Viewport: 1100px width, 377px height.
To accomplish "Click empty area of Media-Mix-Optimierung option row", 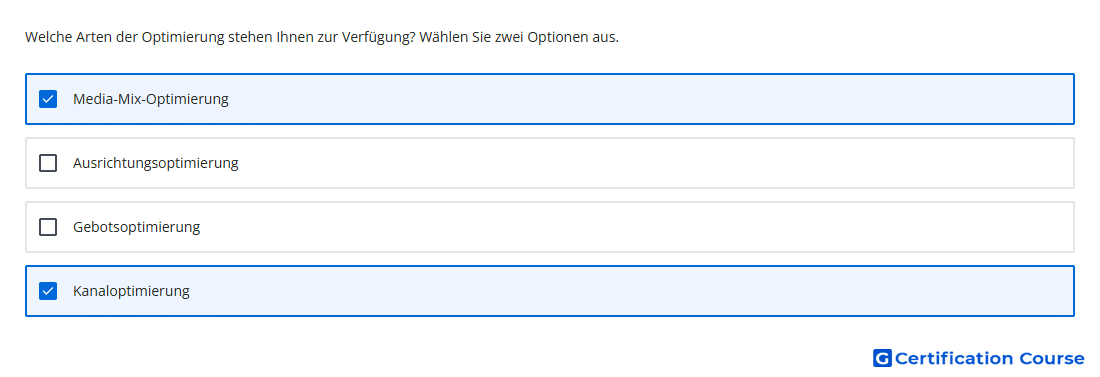I will click(x=631, y=99).
